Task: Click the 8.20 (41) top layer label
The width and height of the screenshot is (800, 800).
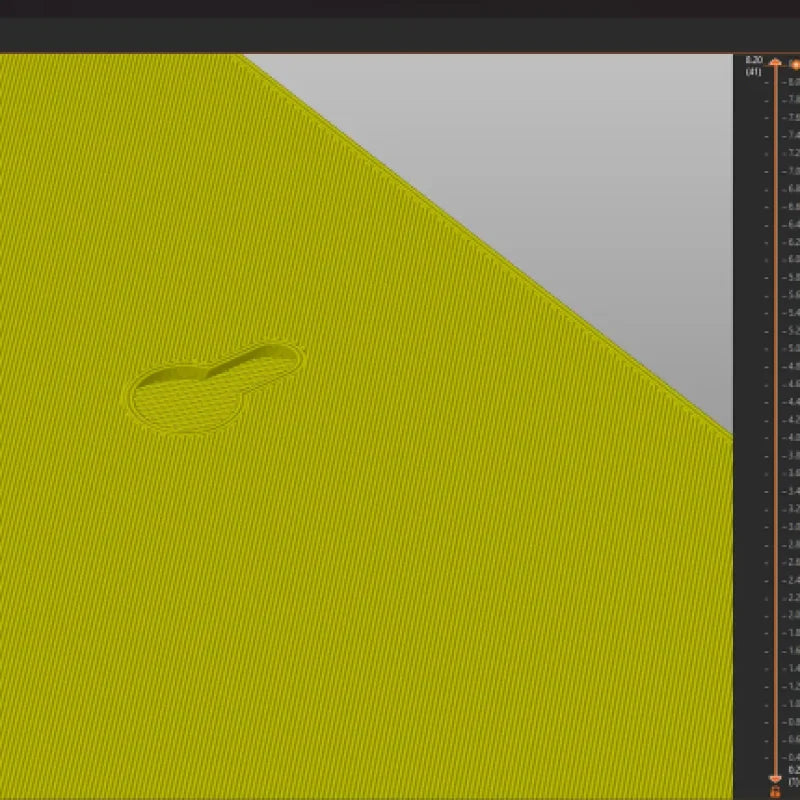Action: click(753, 66)
